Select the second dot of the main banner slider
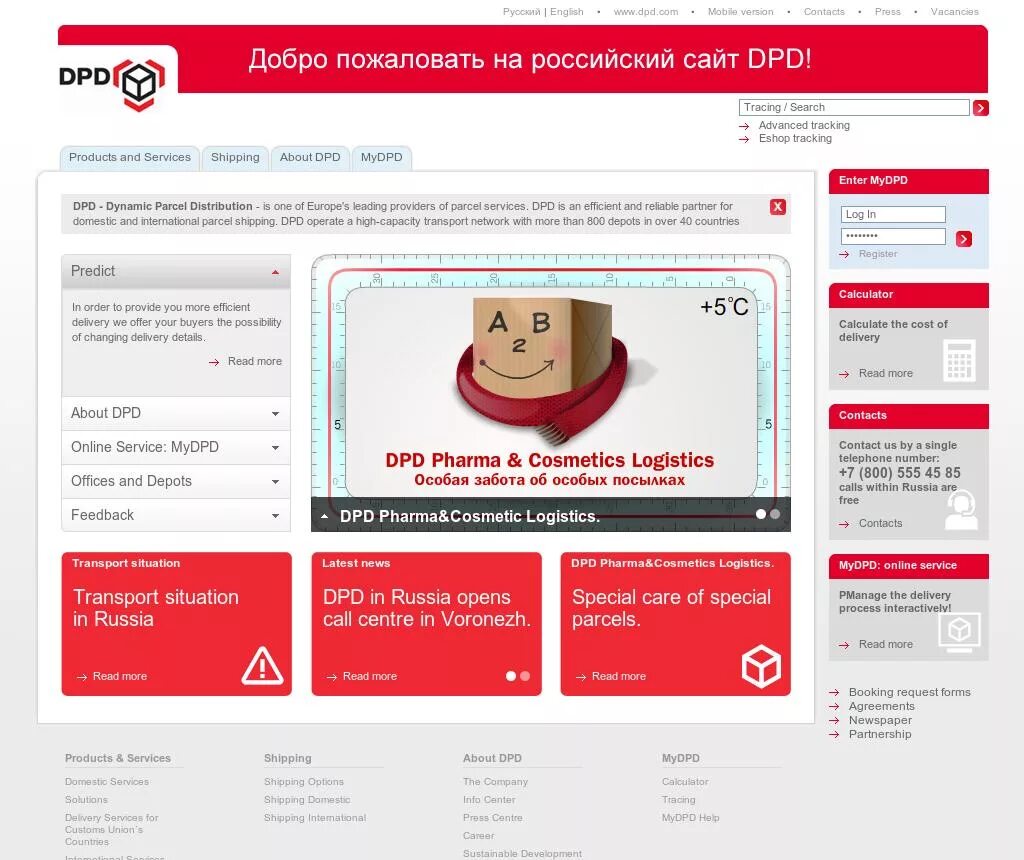The height and width of the screenshot is (860, 1024). [x=775, y=515]
